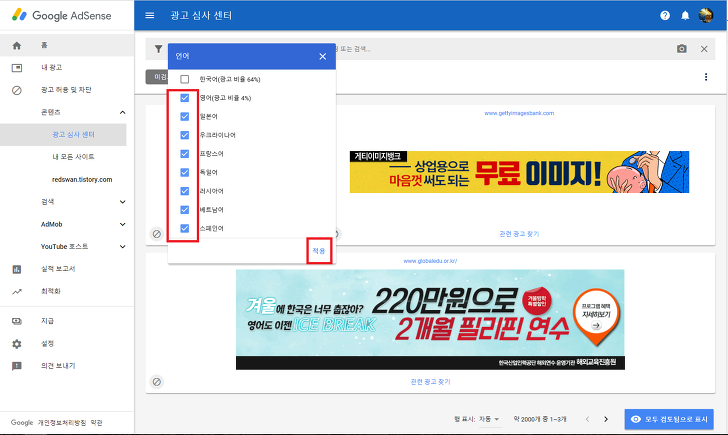Open the 개인정보처리방침 privacy link
The width and height of the screenshot is (728, 435).
click(62, 423)
